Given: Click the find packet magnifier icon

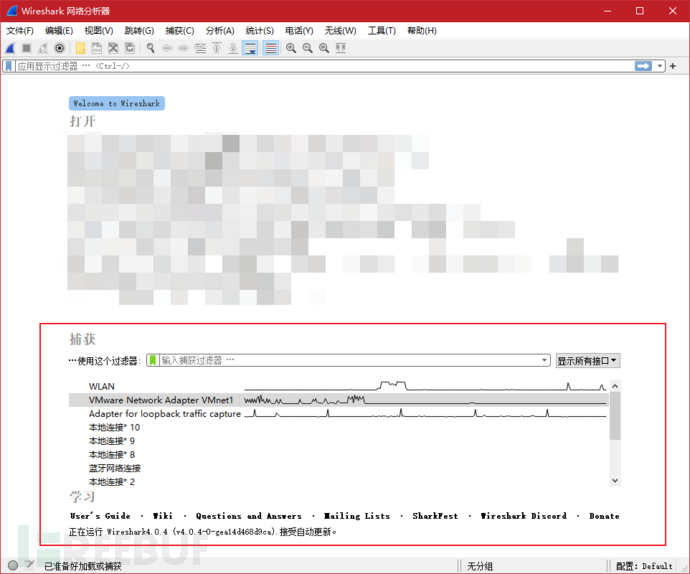Looking at the screenshot, I should point(150,48).
